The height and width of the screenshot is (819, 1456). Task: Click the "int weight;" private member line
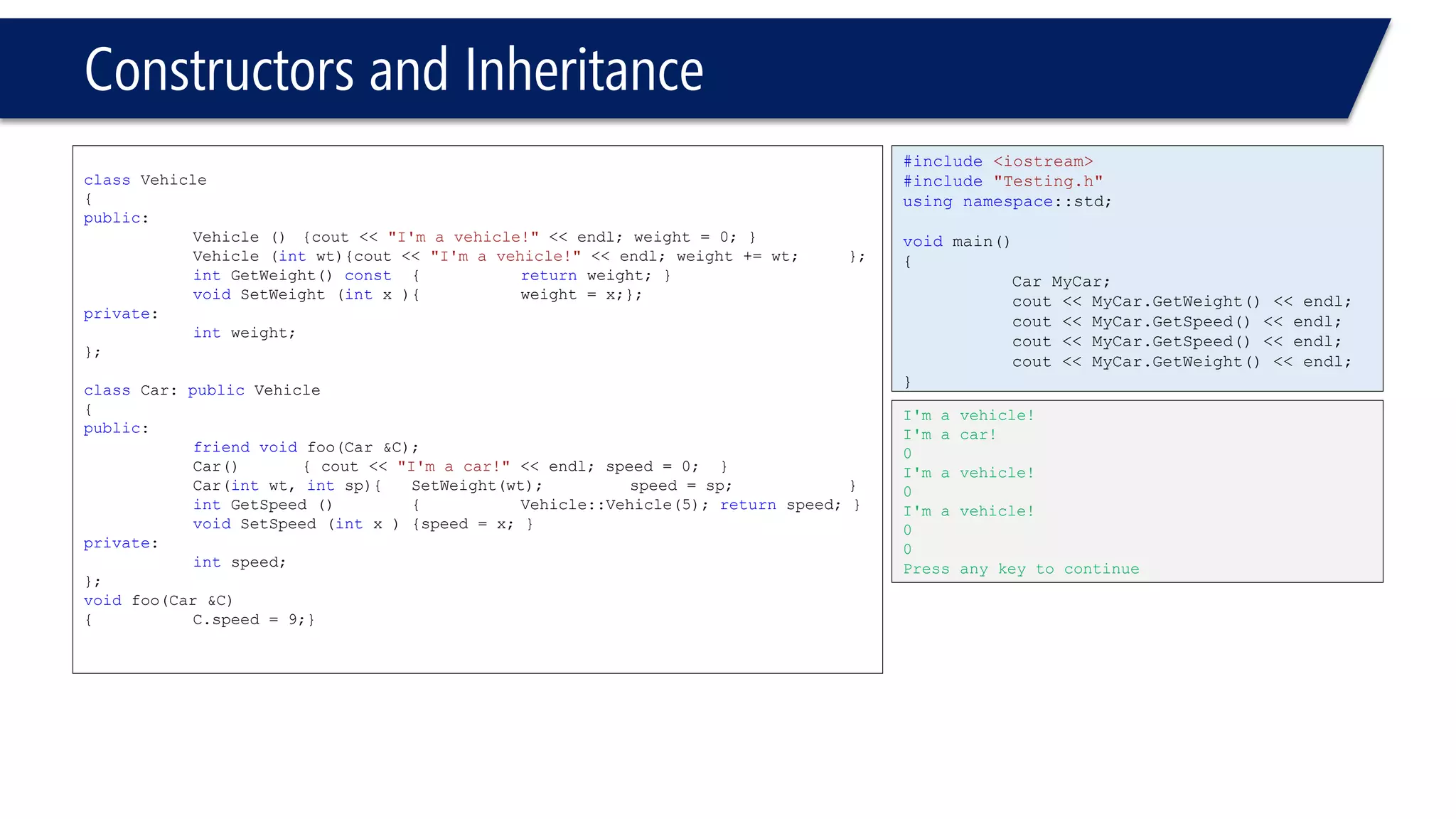(244, 333)
